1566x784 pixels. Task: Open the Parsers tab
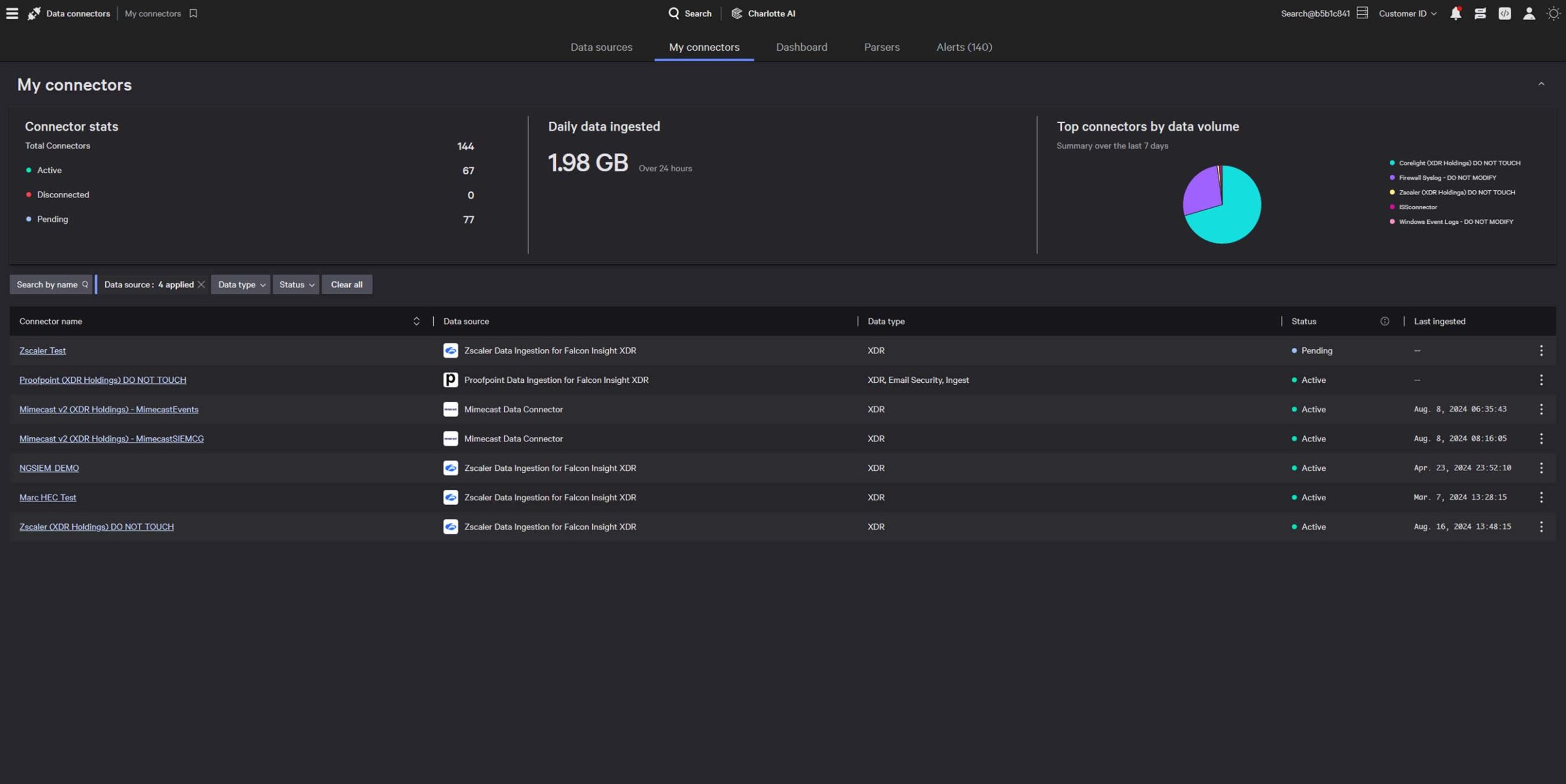click(881, 47)
